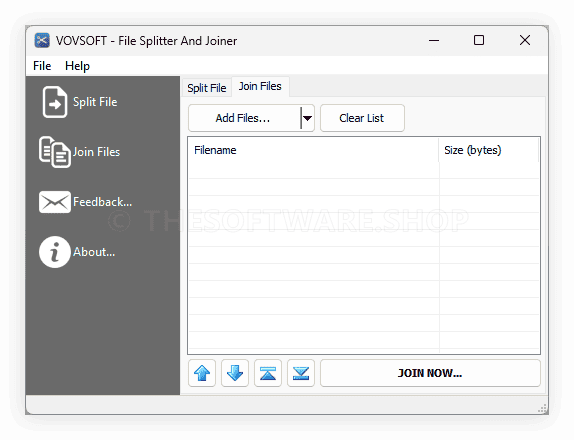This screenshot has height=440, width=574.
Task: Click the JOIN NOW button
Action: pos(430,373)
